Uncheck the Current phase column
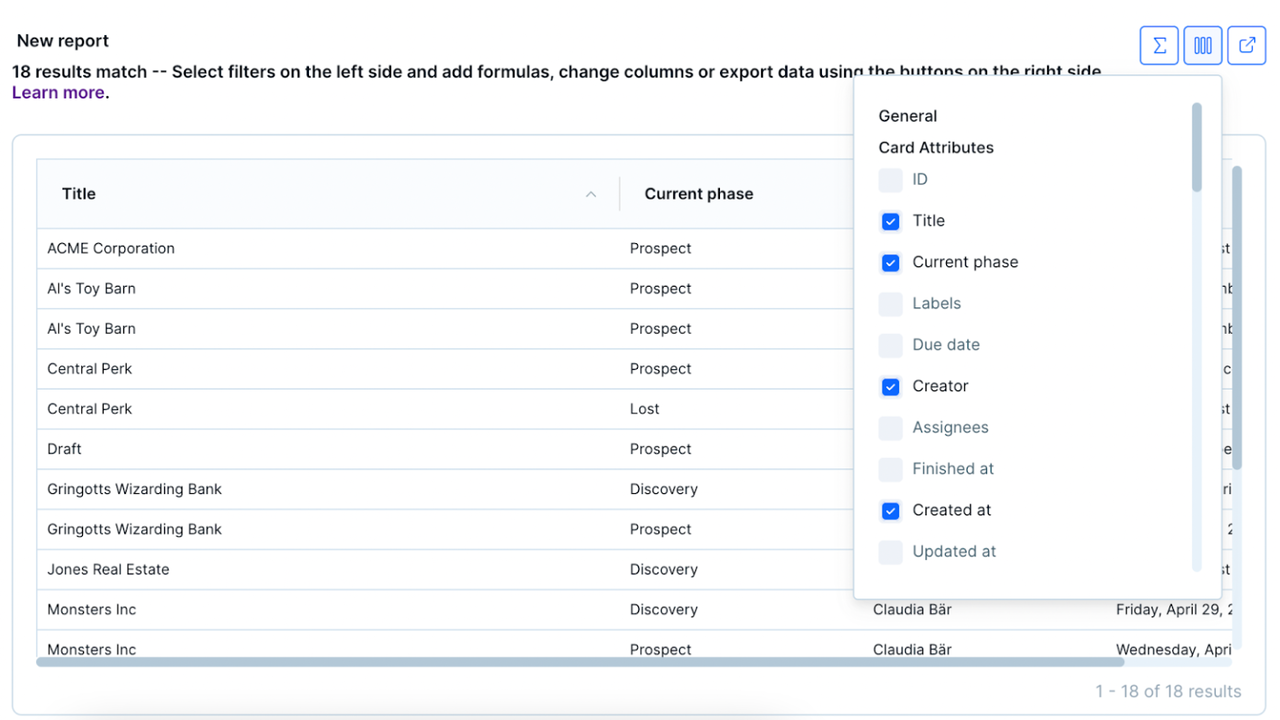Screen dimensions: 1280x720 coord(890,262)
